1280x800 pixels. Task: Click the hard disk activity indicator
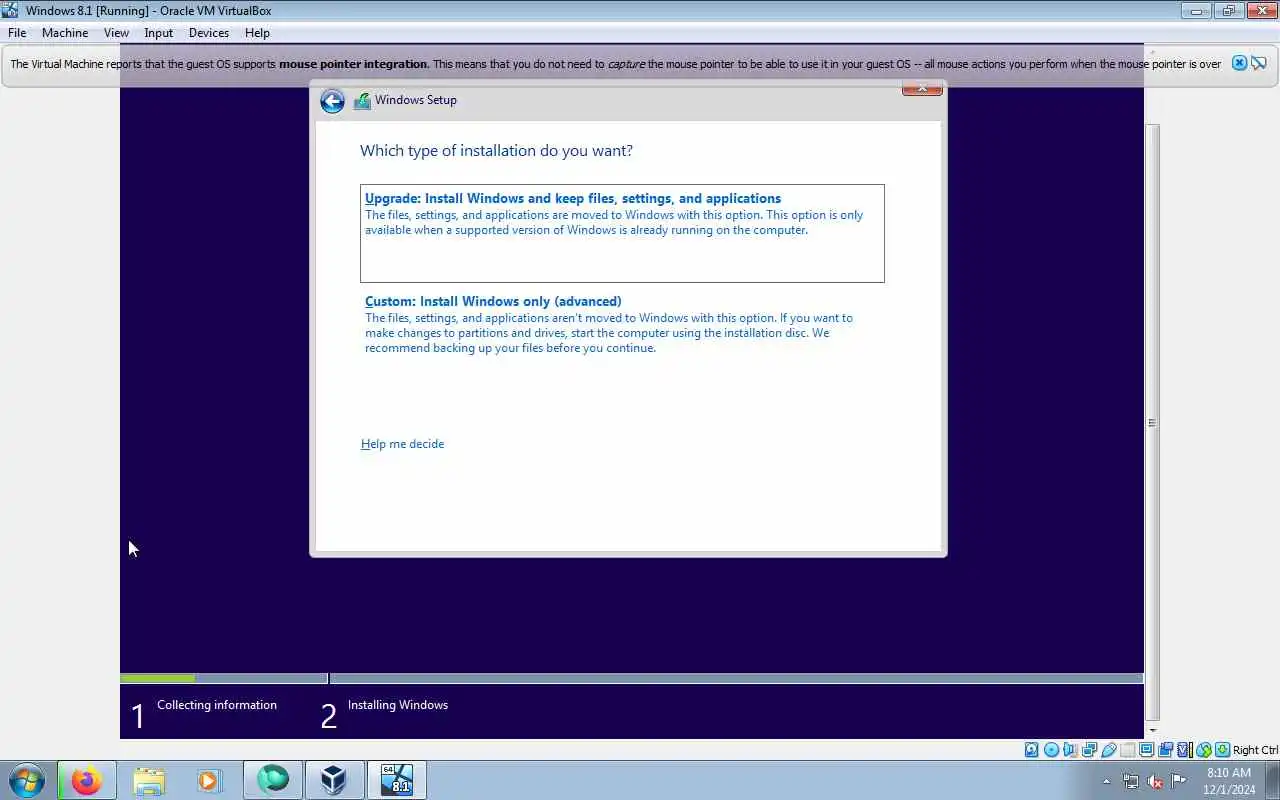coord(1031,750)
